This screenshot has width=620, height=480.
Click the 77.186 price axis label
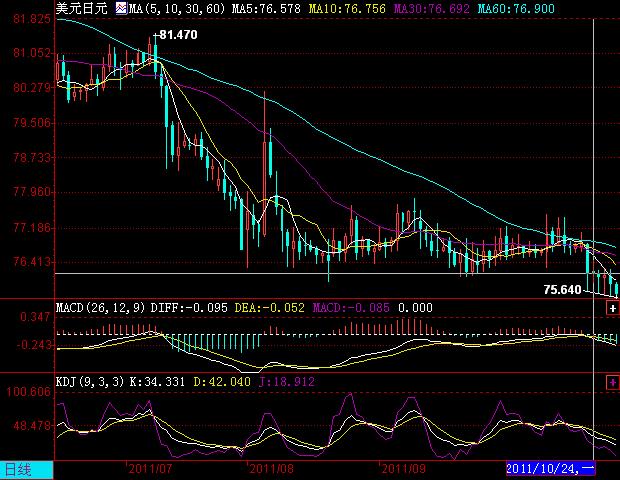point(32,228)
